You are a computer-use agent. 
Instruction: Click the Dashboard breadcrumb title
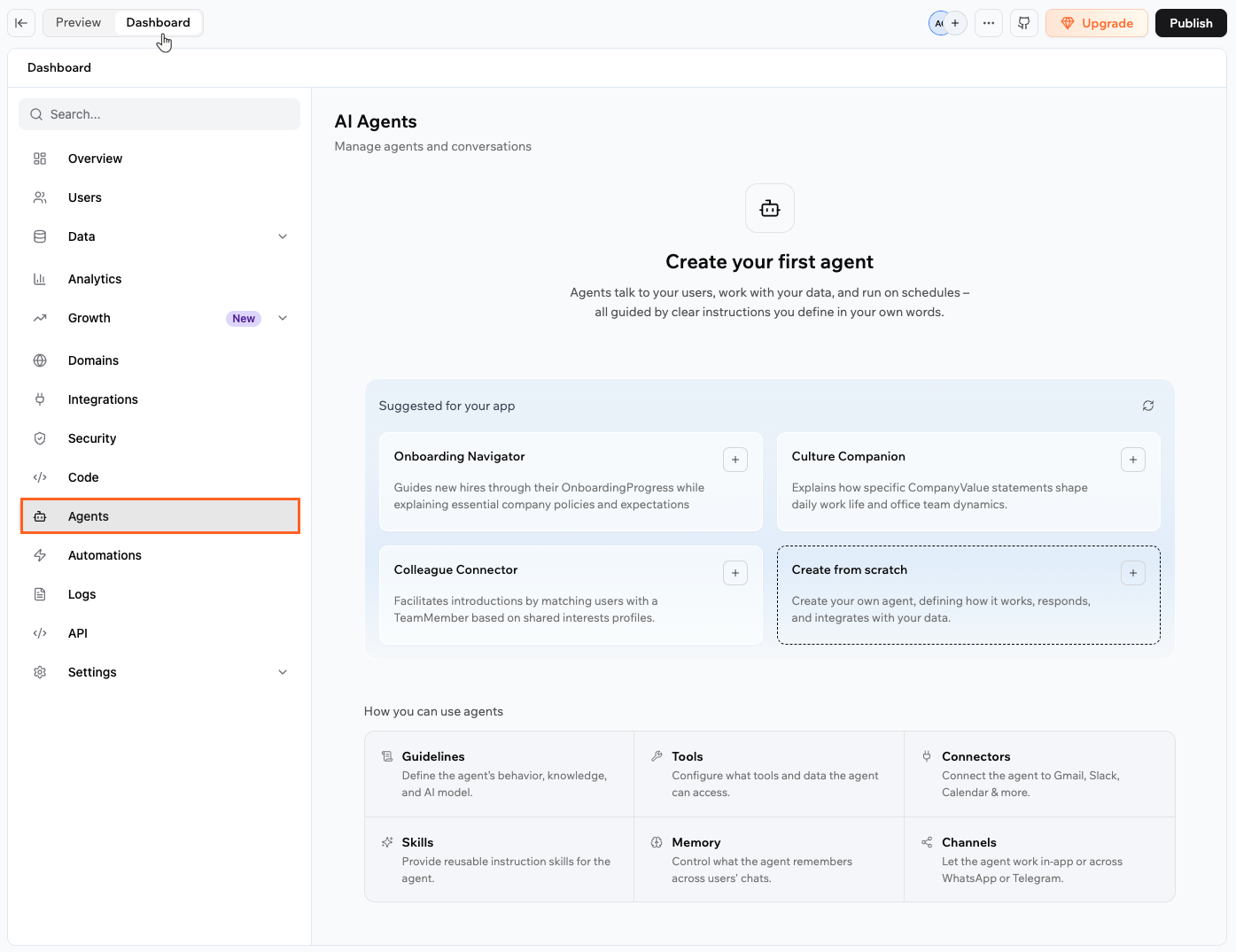pyautogui.click(x=59, y=67)
